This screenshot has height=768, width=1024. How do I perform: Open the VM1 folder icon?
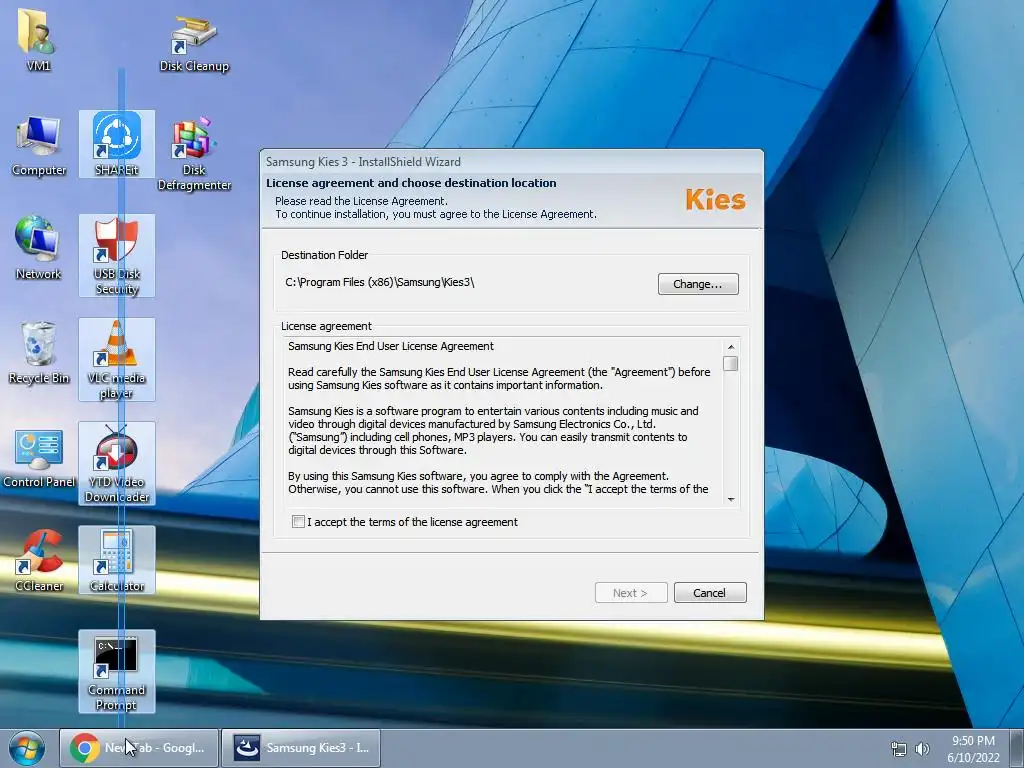click(38, 38)
